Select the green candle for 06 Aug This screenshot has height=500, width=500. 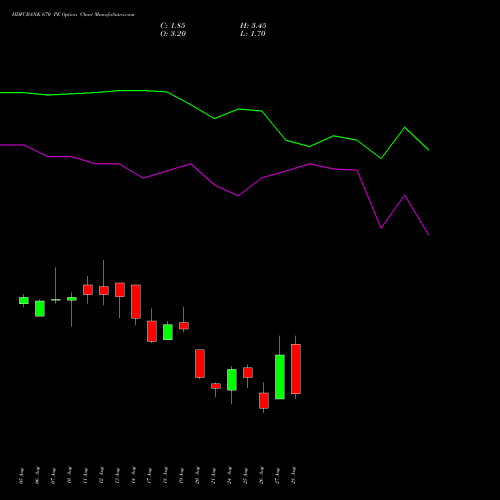coord(40,309)
